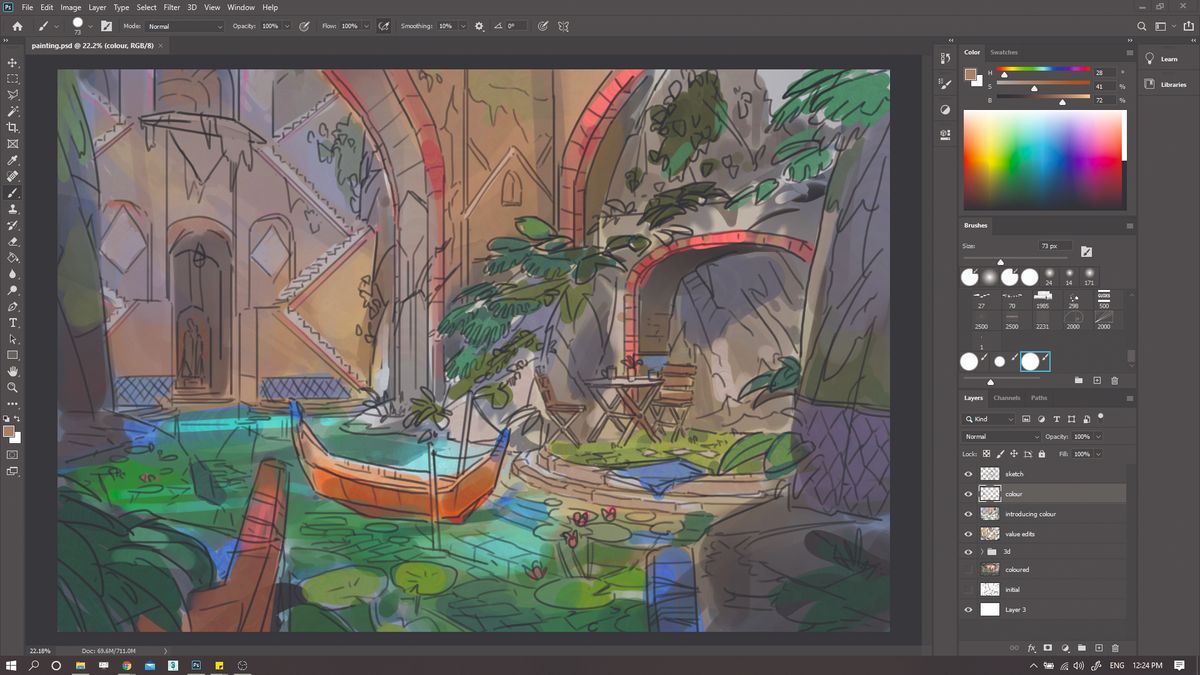Open the Filter menu
Viewport: 1200px width, 675px height.
point(171,7)
